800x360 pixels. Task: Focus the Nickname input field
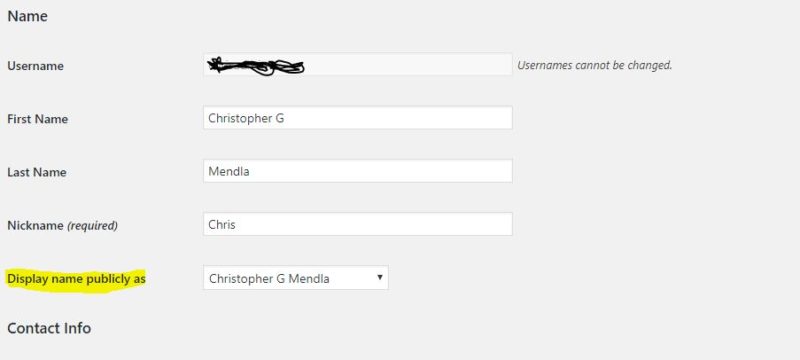click(x=358, y=224)
